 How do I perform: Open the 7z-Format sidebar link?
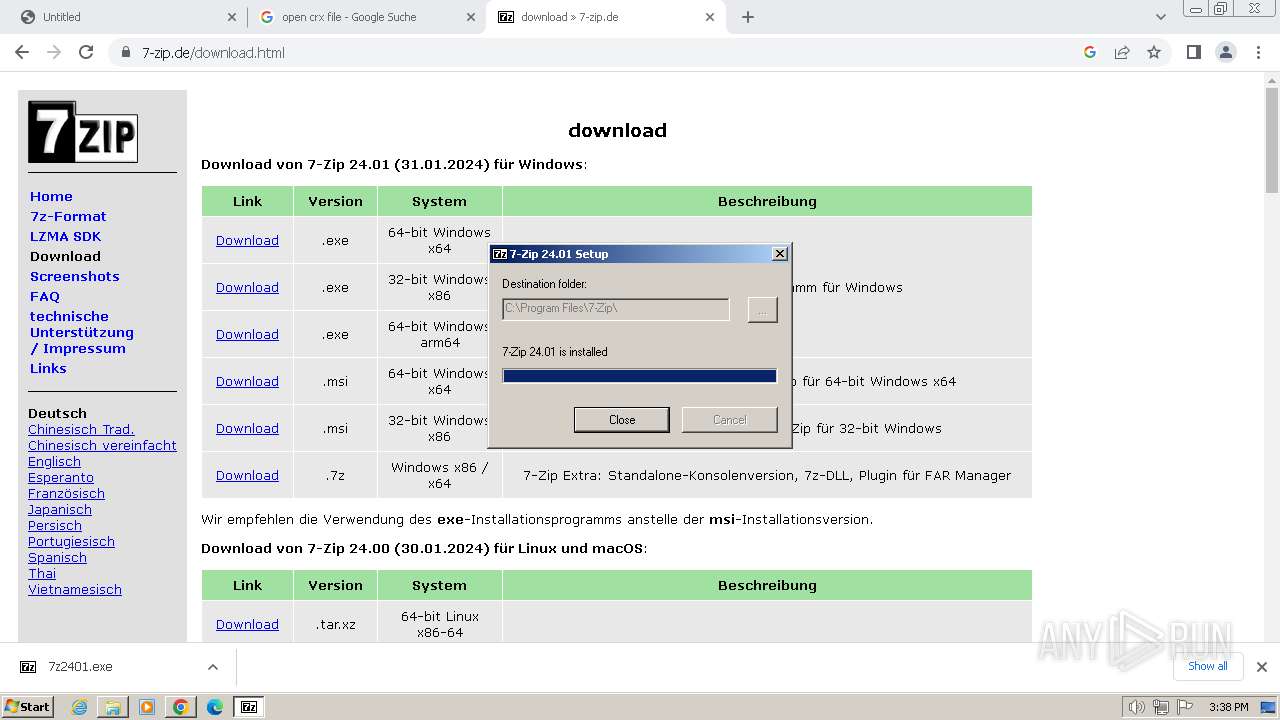68,216
